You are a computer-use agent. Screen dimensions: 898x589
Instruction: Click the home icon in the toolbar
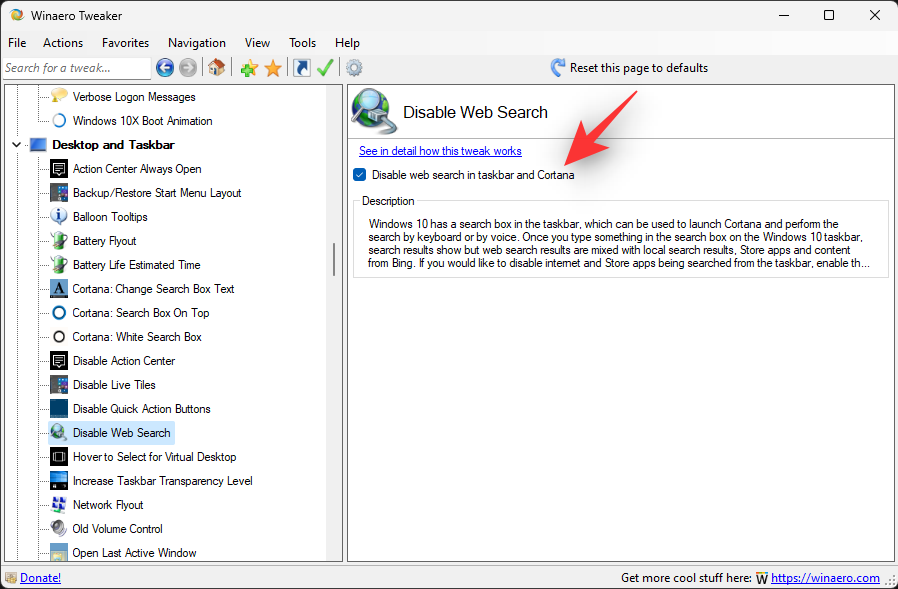coord(216,67)
